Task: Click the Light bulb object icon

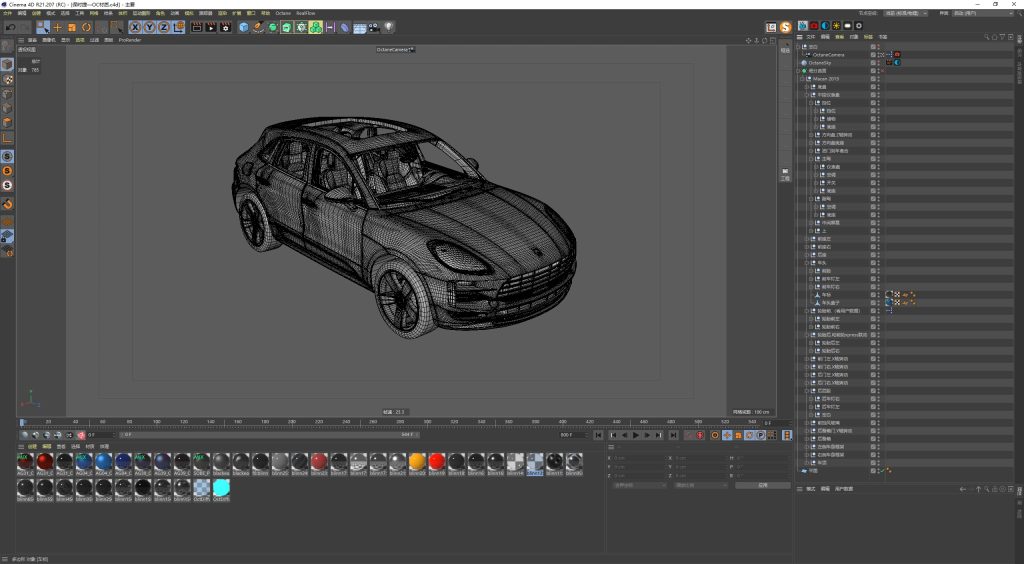Action: [x=389, y=27]
